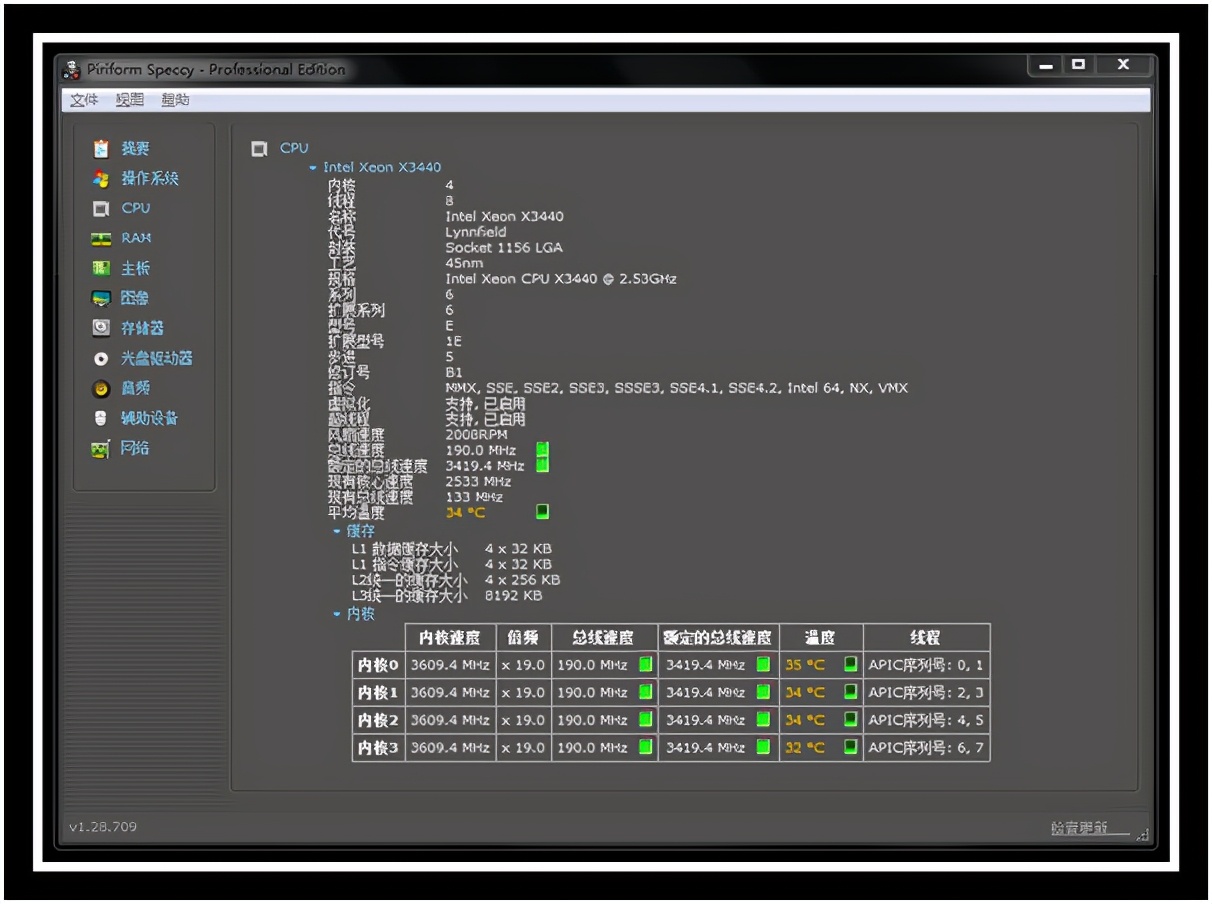
Task: Click 内核1 speed cell 3609.4 MHz
Action: [450, 692]
